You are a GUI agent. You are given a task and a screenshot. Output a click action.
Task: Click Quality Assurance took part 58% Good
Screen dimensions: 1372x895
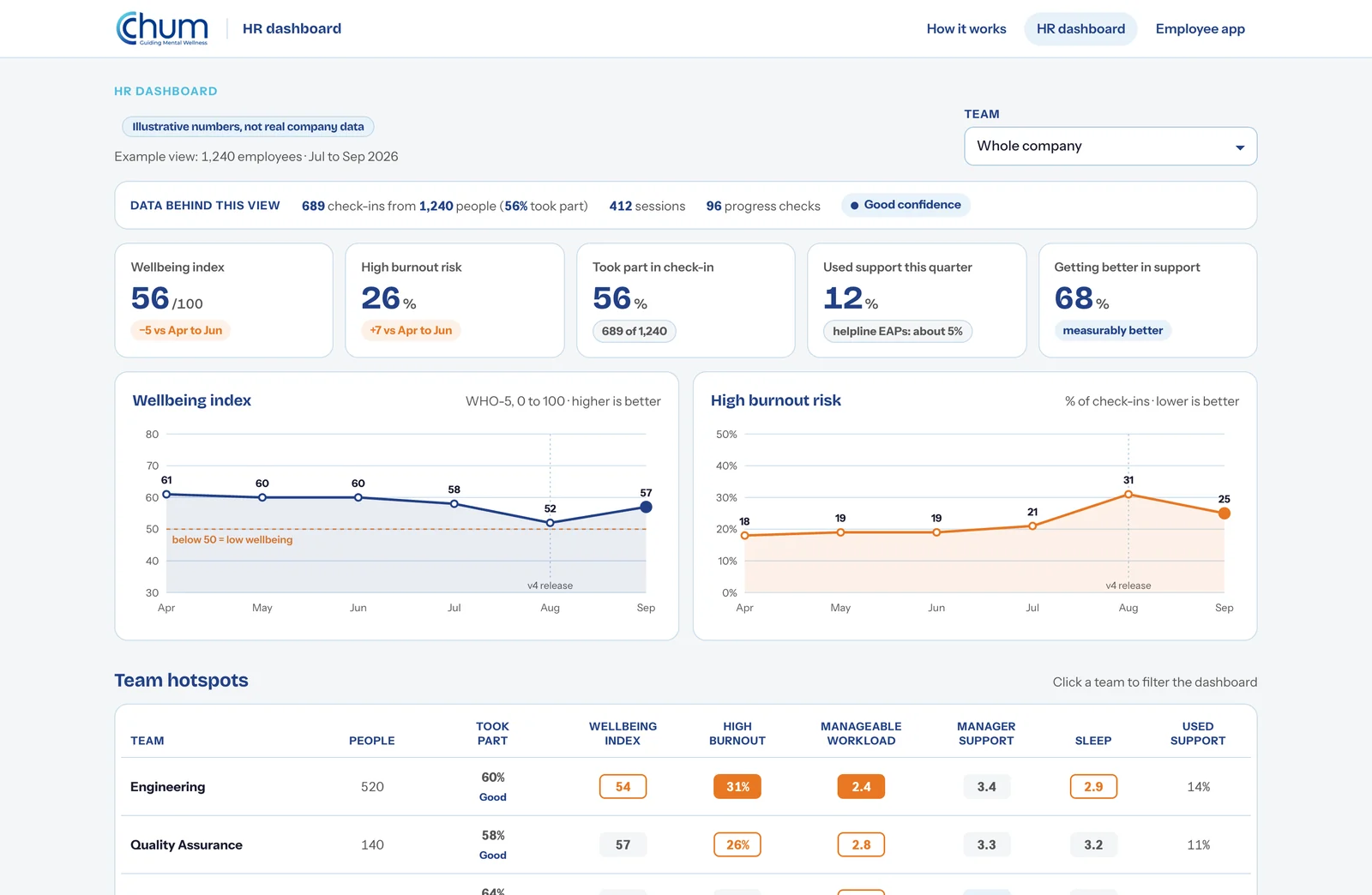pyautogui.click(x=493, y=845)
